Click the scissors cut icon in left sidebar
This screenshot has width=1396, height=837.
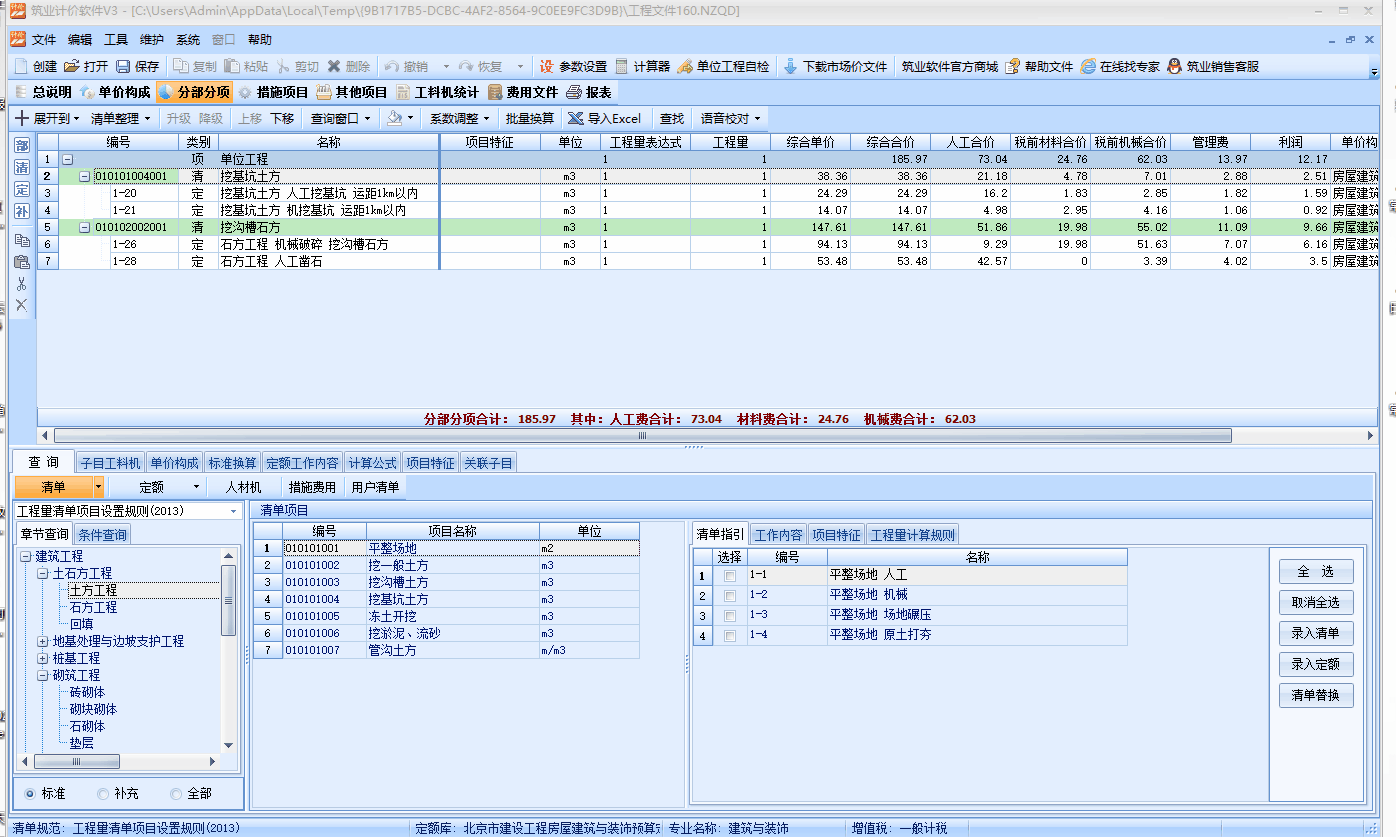[x=21, y=283]
